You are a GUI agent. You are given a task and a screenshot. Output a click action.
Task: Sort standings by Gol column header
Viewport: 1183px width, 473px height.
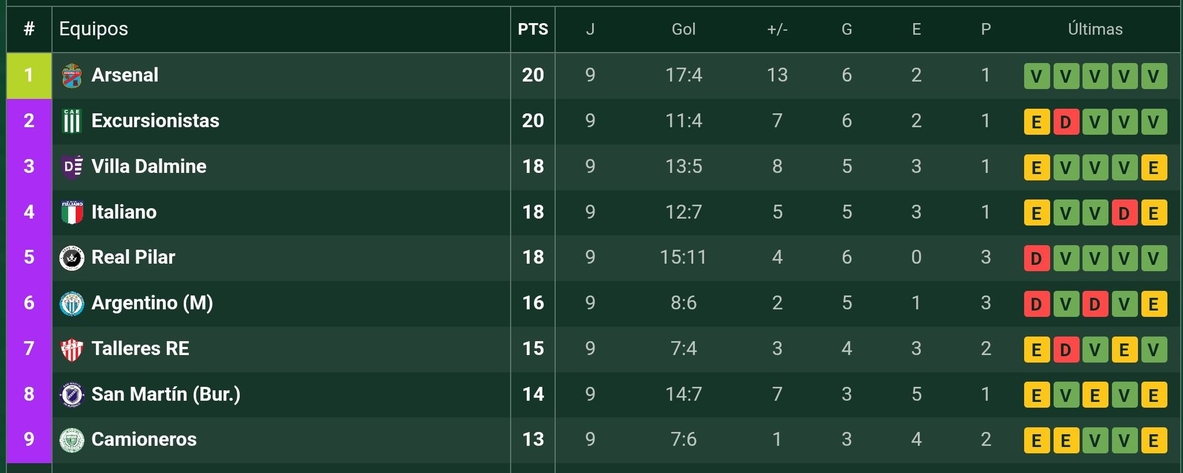coord(683,29)
